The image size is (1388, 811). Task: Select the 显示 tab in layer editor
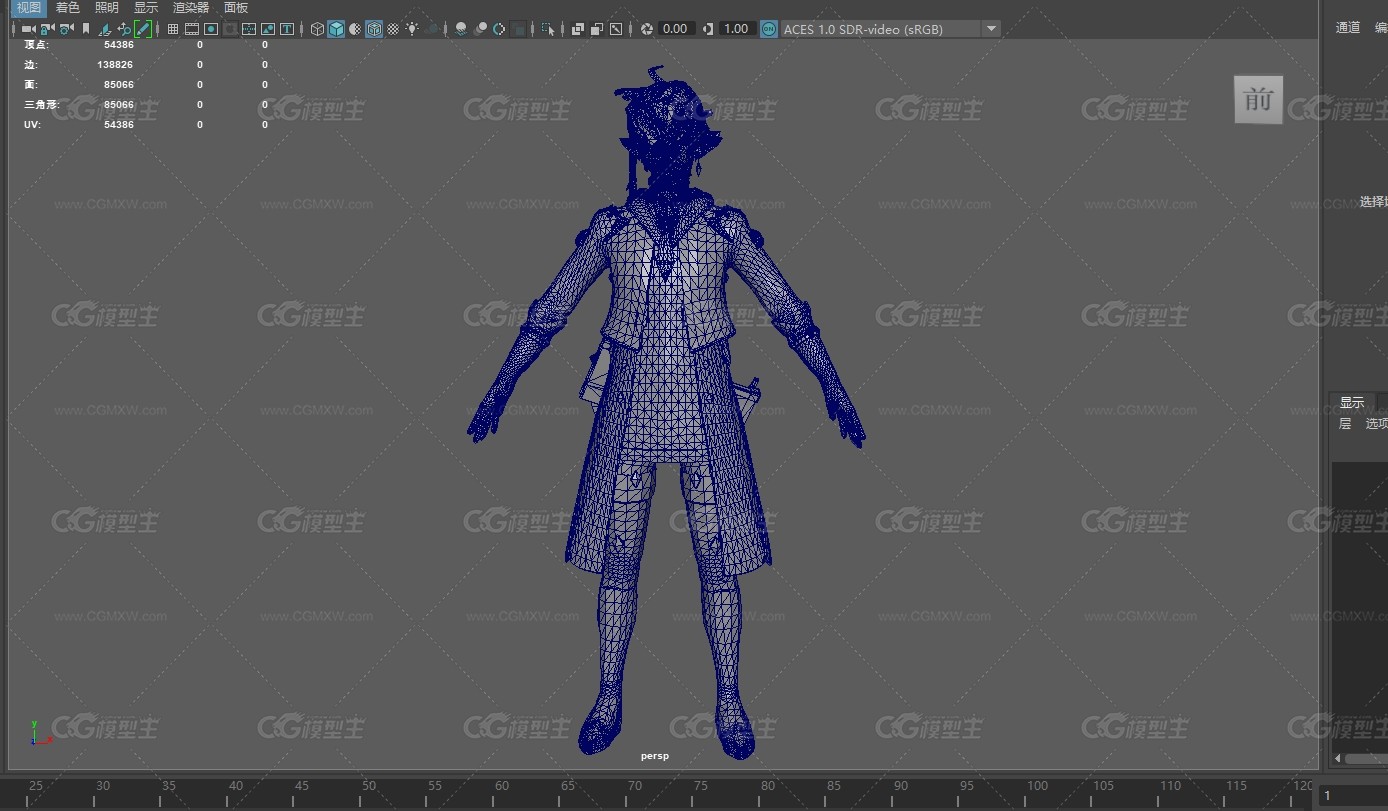1352,403
